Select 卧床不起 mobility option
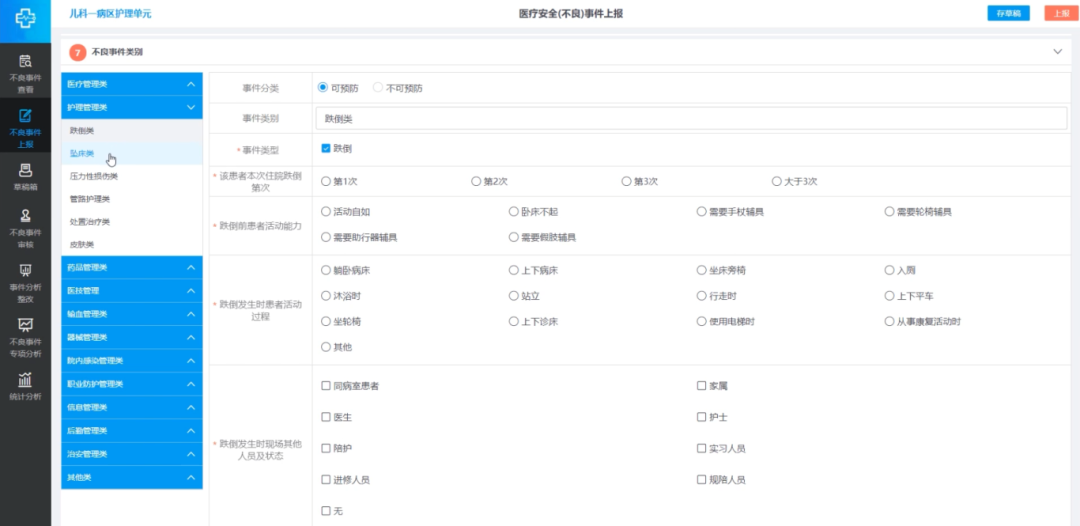This screenshot has width=1080, height=526. (513, 211)
